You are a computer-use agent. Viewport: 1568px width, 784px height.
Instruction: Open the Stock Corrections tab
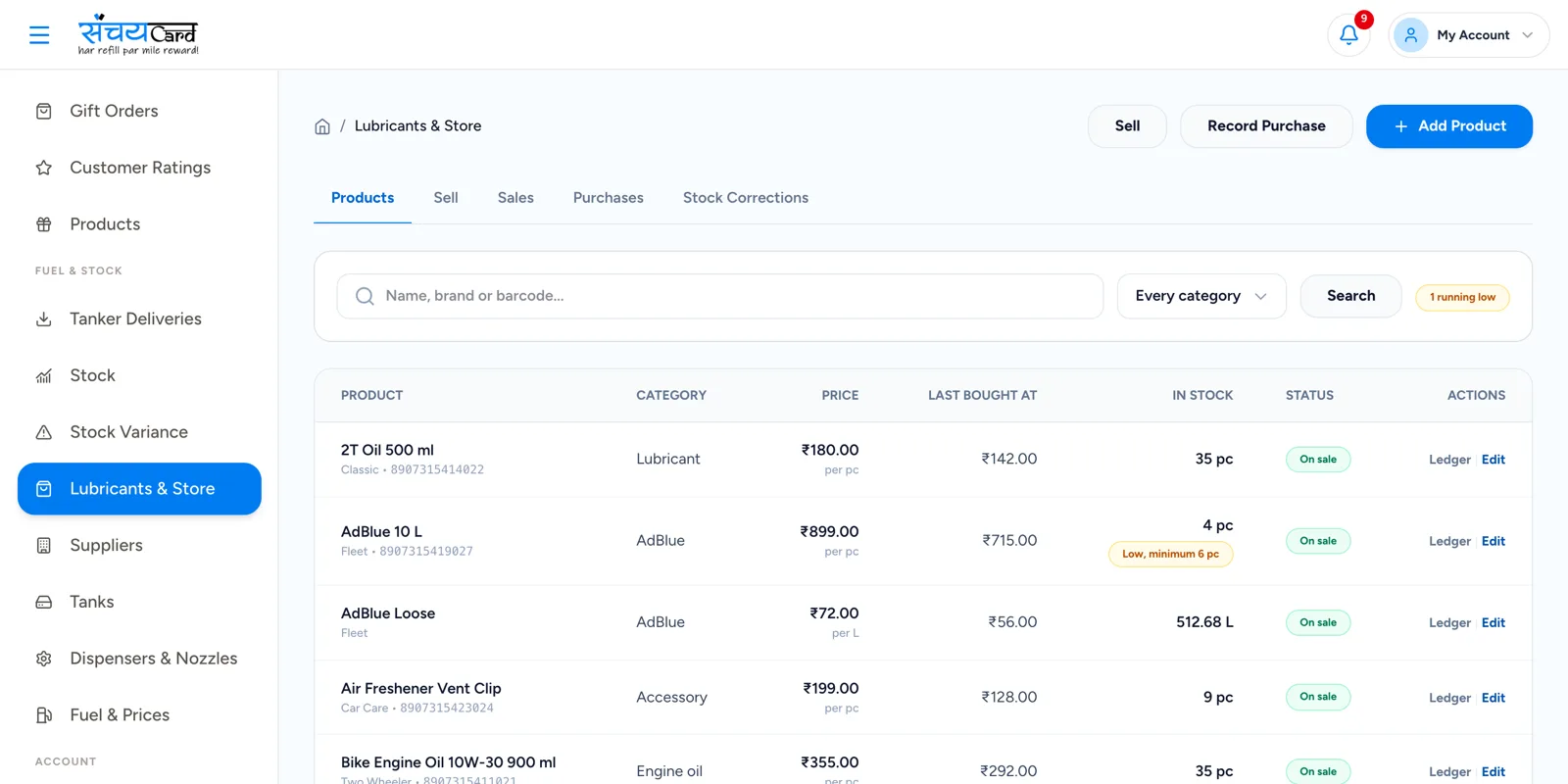coord(746,198)
